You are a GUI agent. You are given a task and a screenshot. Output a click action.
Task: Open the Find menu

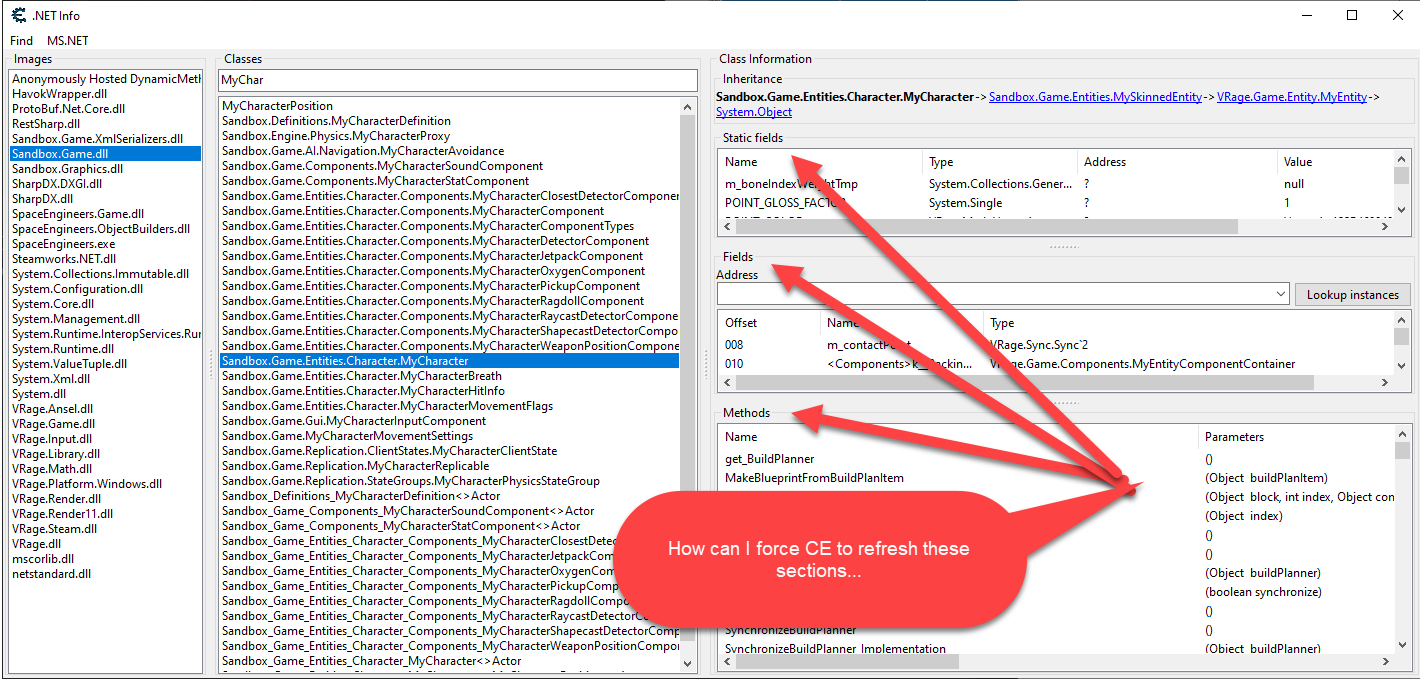click(x=21, y=40)
